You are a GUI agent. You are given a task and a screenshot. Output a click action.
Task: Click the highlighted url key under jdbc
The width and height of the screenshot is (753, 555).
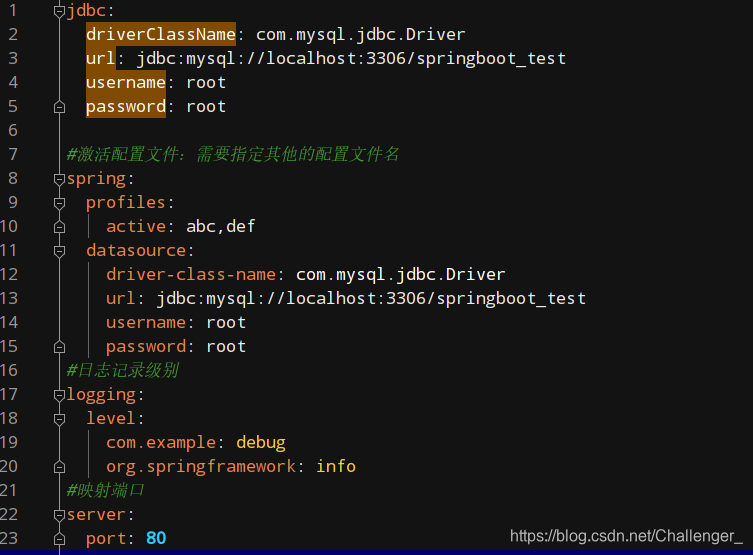click(101, 58)
